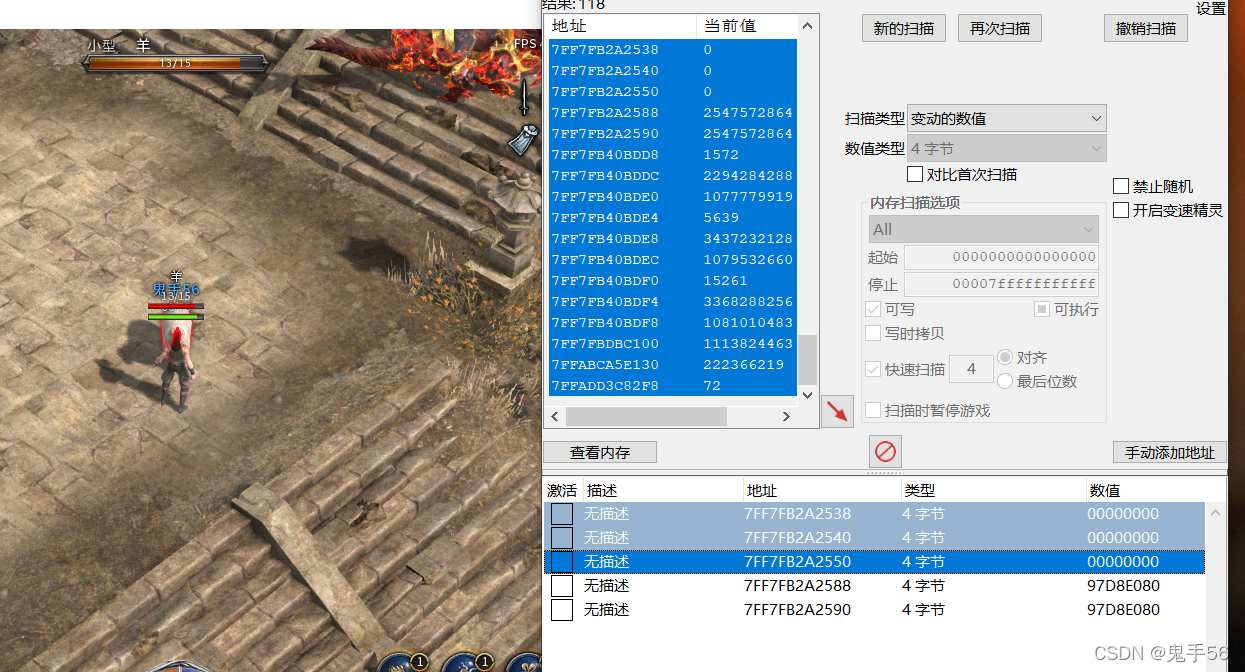Tick the 激活 box for address 7FF7FB2A2588
This screenshot has height=672, width=1245.
click(x=562, y=586)
